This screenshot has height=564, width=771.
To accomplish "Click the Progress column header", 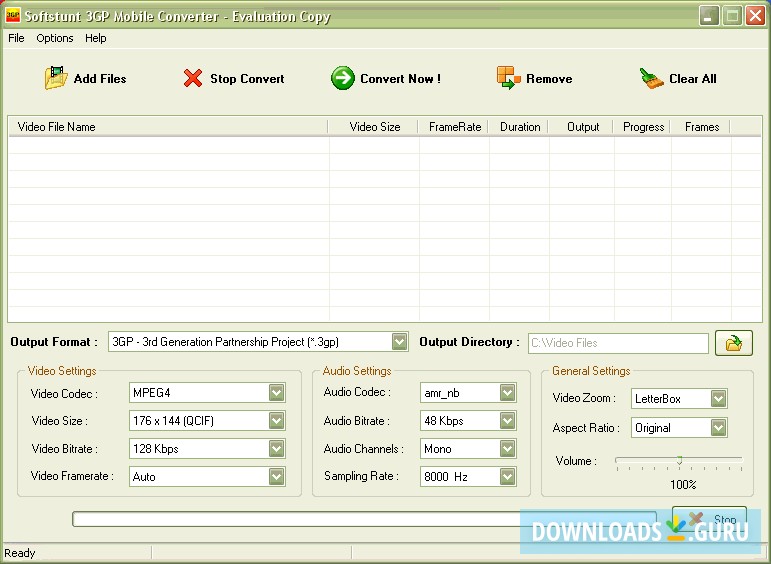I will pos(642,127).
